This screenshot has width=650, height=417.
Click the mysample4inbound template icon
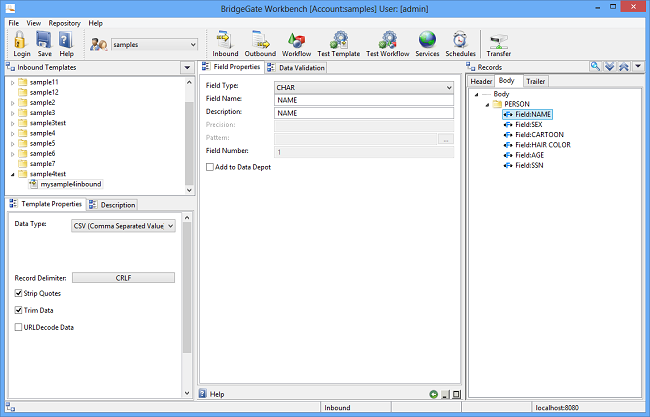pyautogui.click(x=34, y=184)
